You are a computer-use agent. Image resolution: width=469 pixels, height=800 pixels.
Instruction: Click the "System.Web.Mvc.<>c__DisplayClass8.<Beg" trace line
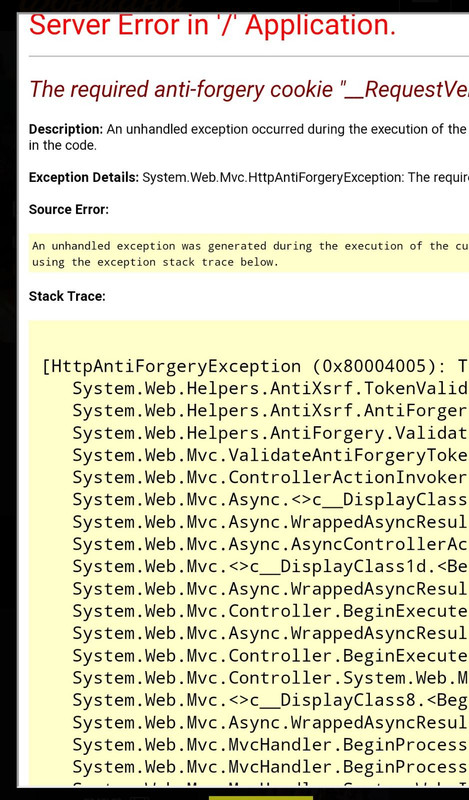[x=270, y=700]
